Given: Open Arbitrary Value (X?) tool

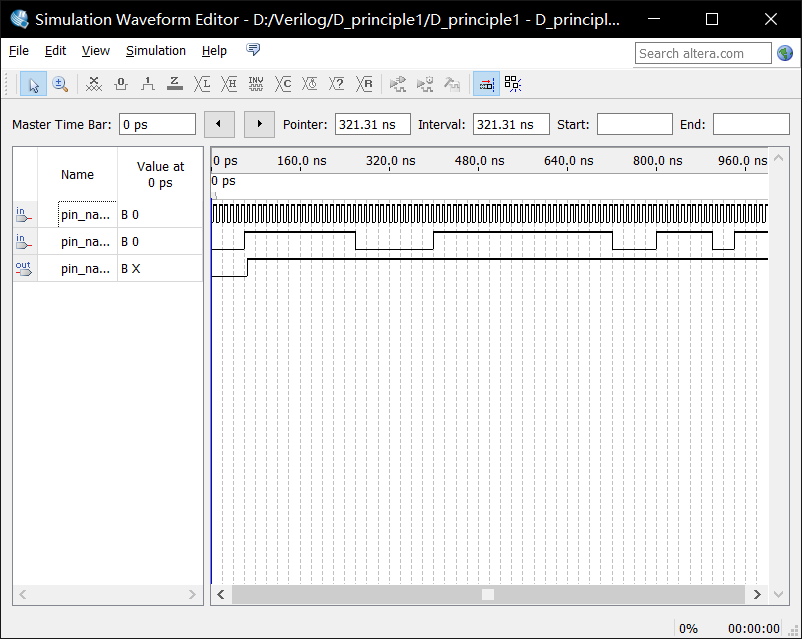Looking at the screenshot, I should pos(337,84).
